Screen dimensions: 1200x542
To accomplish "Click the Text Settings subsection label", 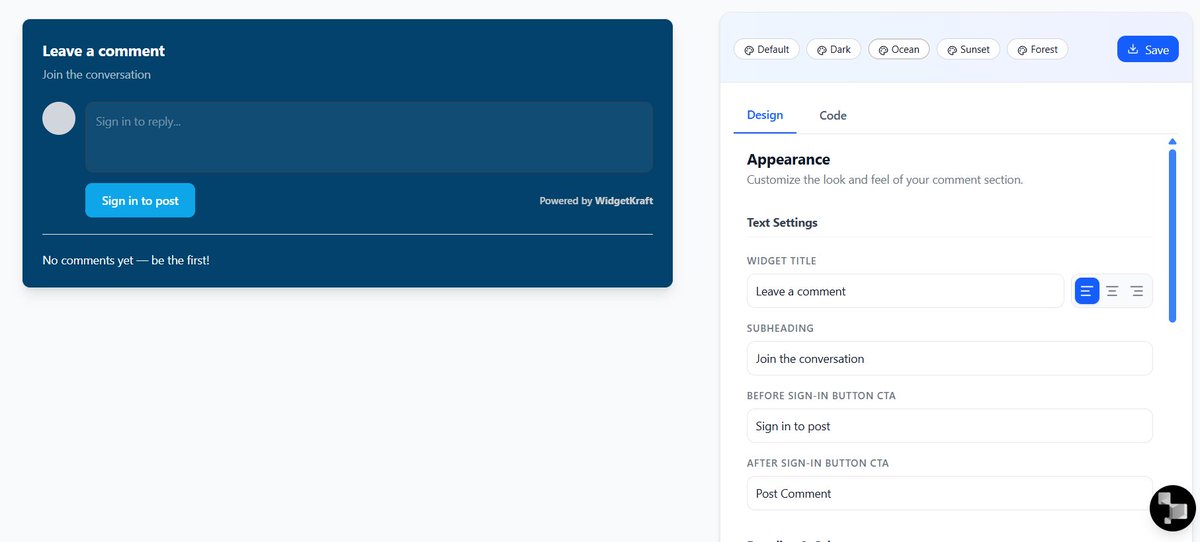I will (x=782, y=222).
